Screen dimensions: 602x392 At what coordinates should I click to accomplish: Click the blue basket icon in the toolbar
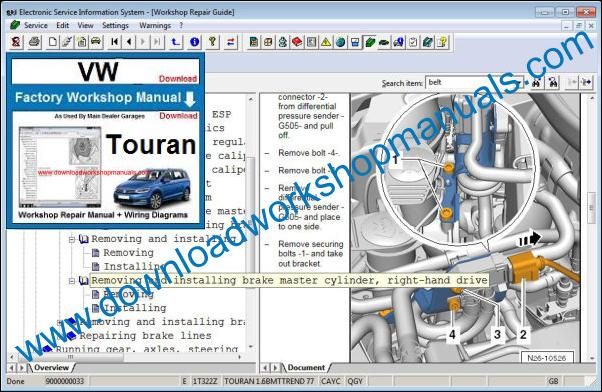(x=355, y=41)
